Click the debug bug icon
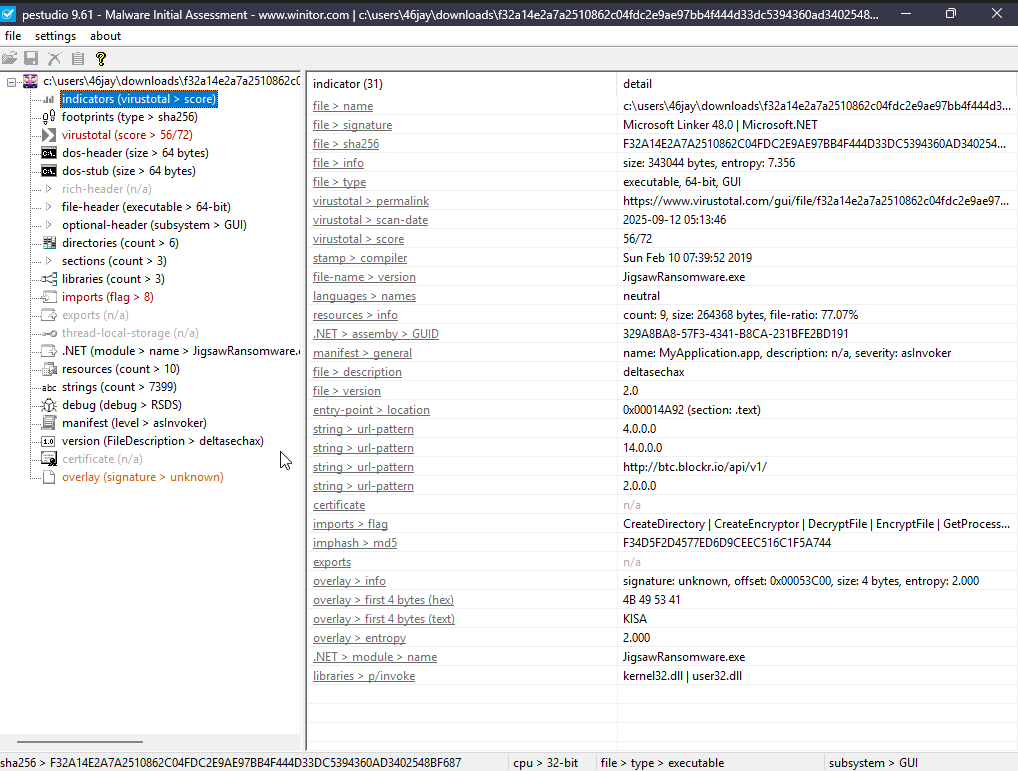The height and width of the screenshot is (771, 1018). tap(49, 405)
